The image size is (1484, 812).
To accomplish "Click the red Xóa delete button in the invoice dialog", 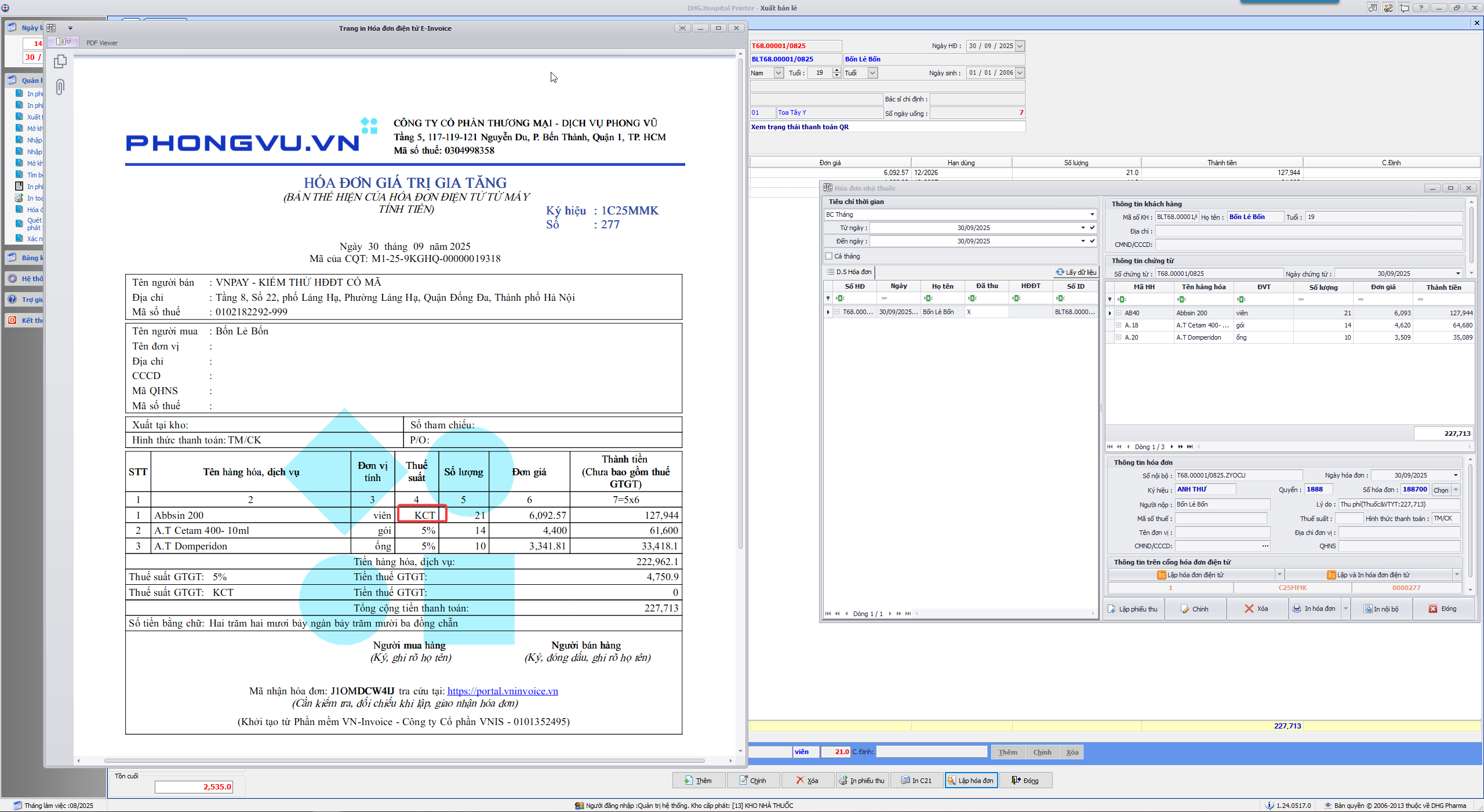I will [1256, 609].
